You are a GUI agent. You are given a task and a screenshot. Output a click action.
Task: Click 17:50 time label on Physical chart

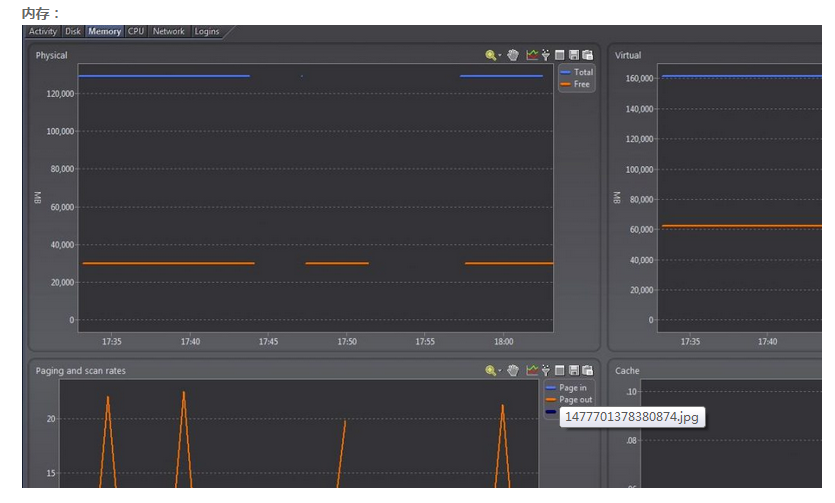[x=347, y=342]
